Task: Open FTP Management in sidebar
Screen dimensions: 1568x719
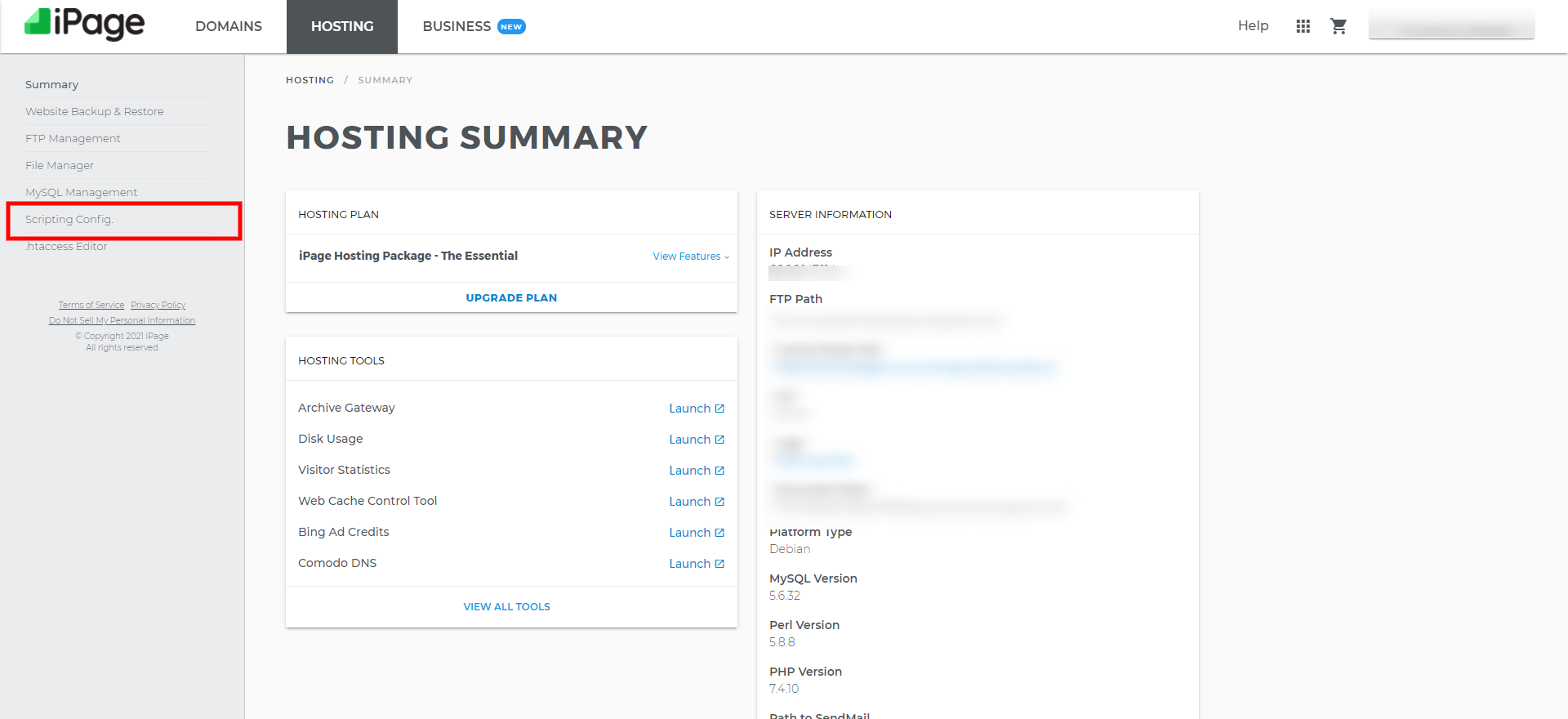Action: [x=73, y=139]
